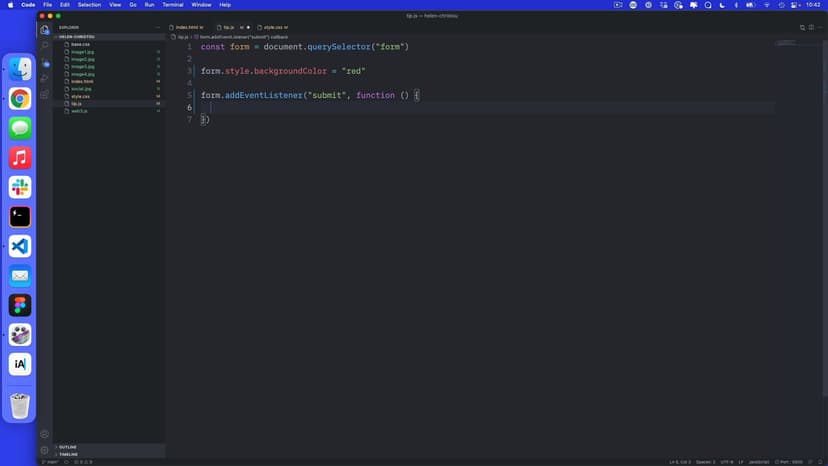Viewport: 828px width, 466px height.
Task: Open index.html in the file explorer
Action: point(82,81)
